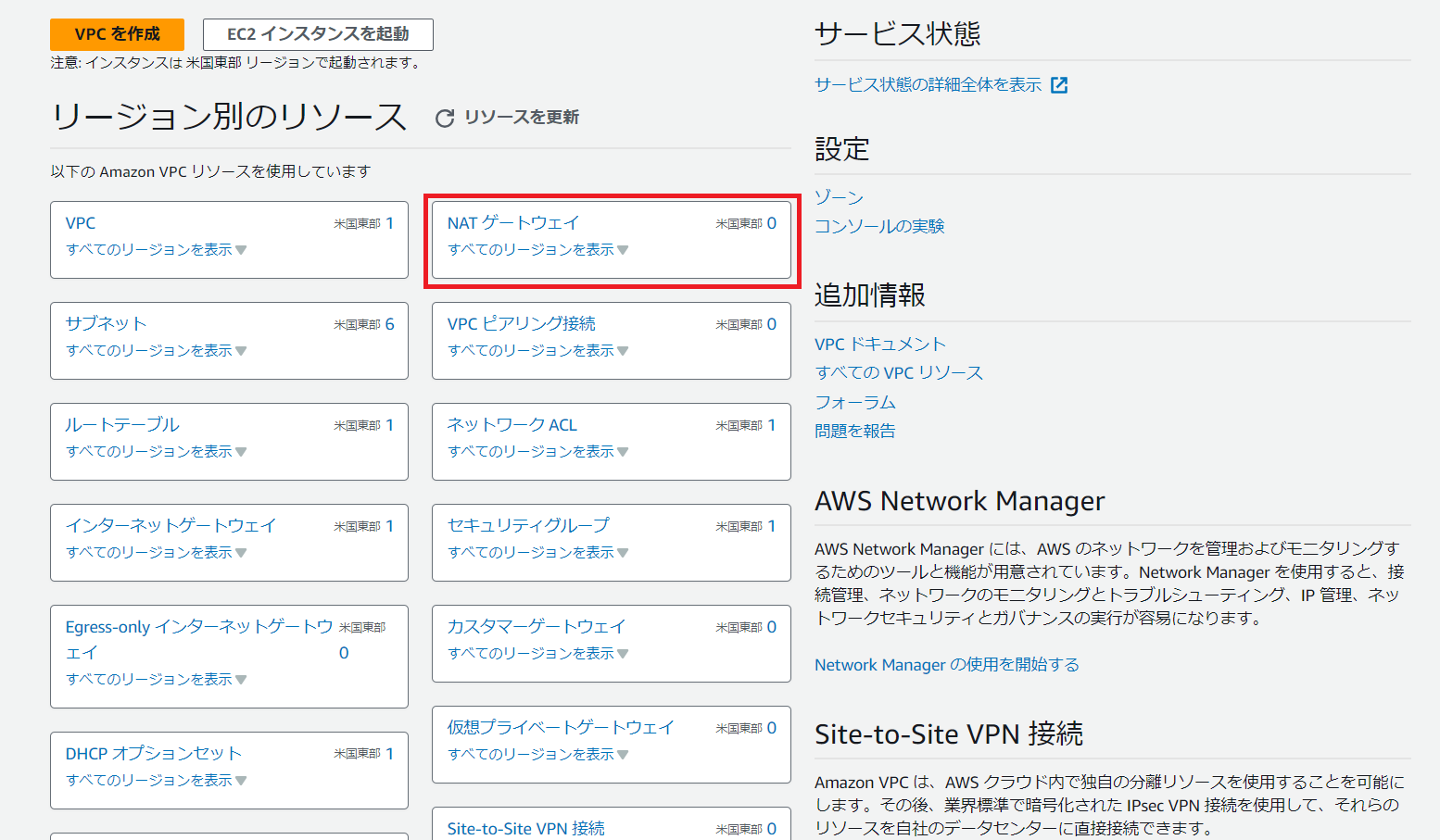The image size is (1440, 840).
Task: Open the external link icon beside サービス状態の詳細全体を表示
Action: pos(1059,85)
